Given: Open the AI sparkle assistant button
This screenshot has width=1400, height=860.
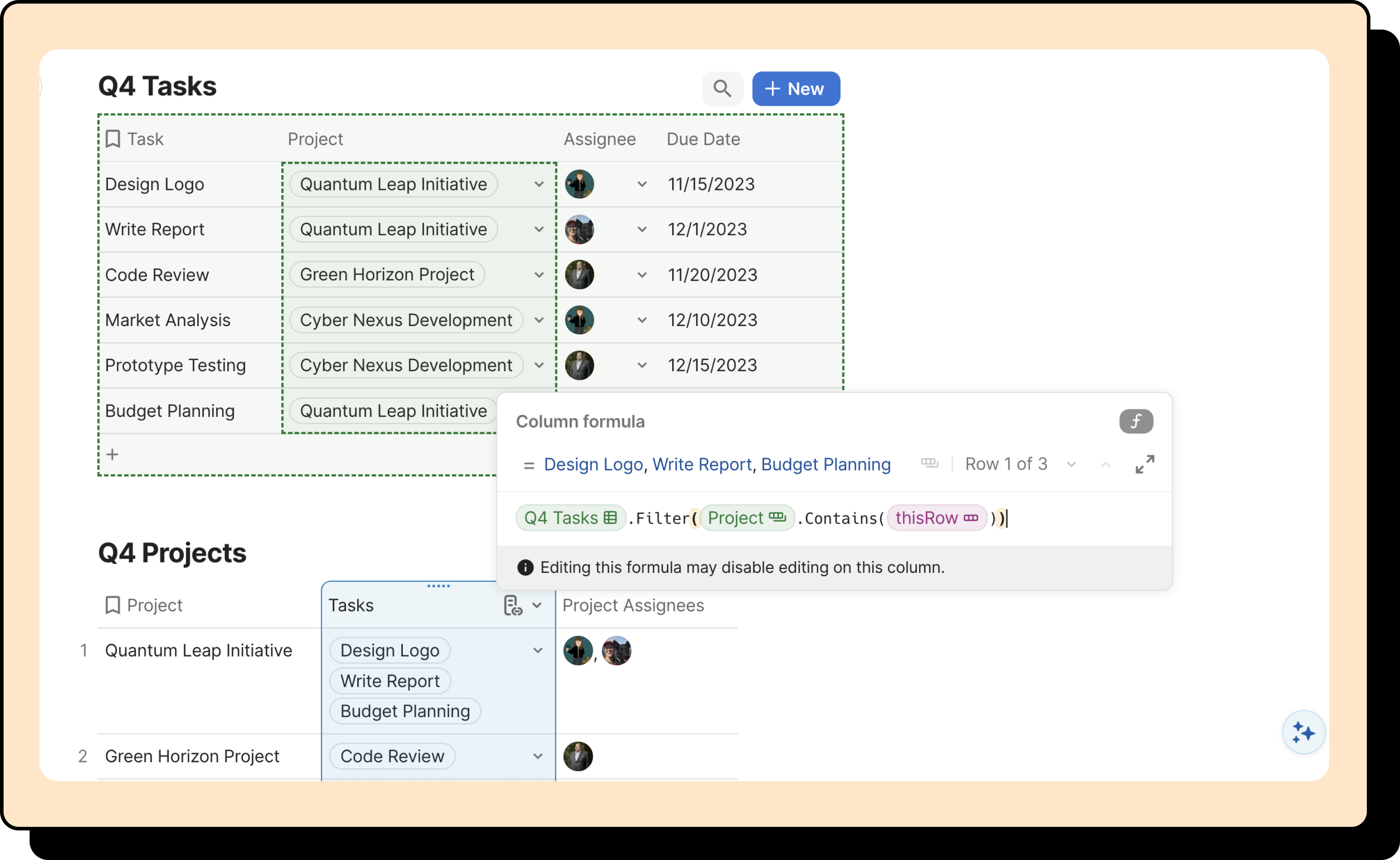Looking at the screenshot, I should click(x=1303, y=732).
